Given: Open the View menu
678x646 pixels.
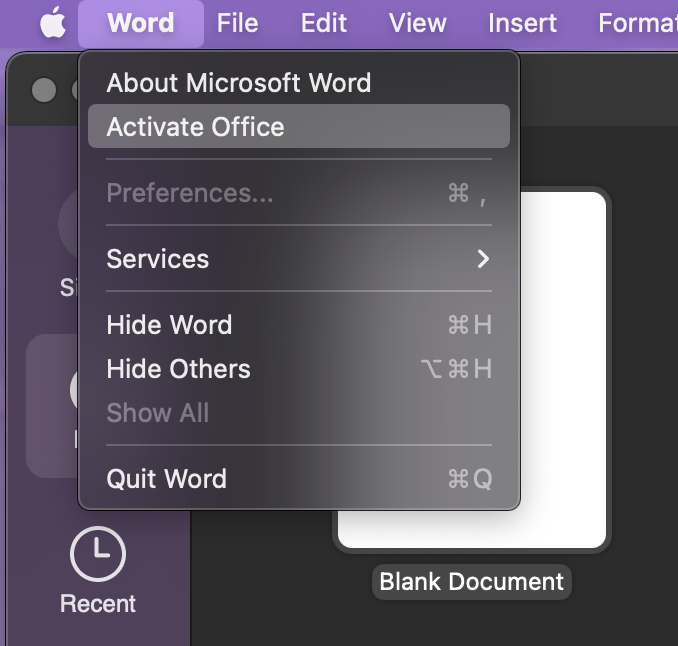Looking at the screenshot, I should coord(418,23).
